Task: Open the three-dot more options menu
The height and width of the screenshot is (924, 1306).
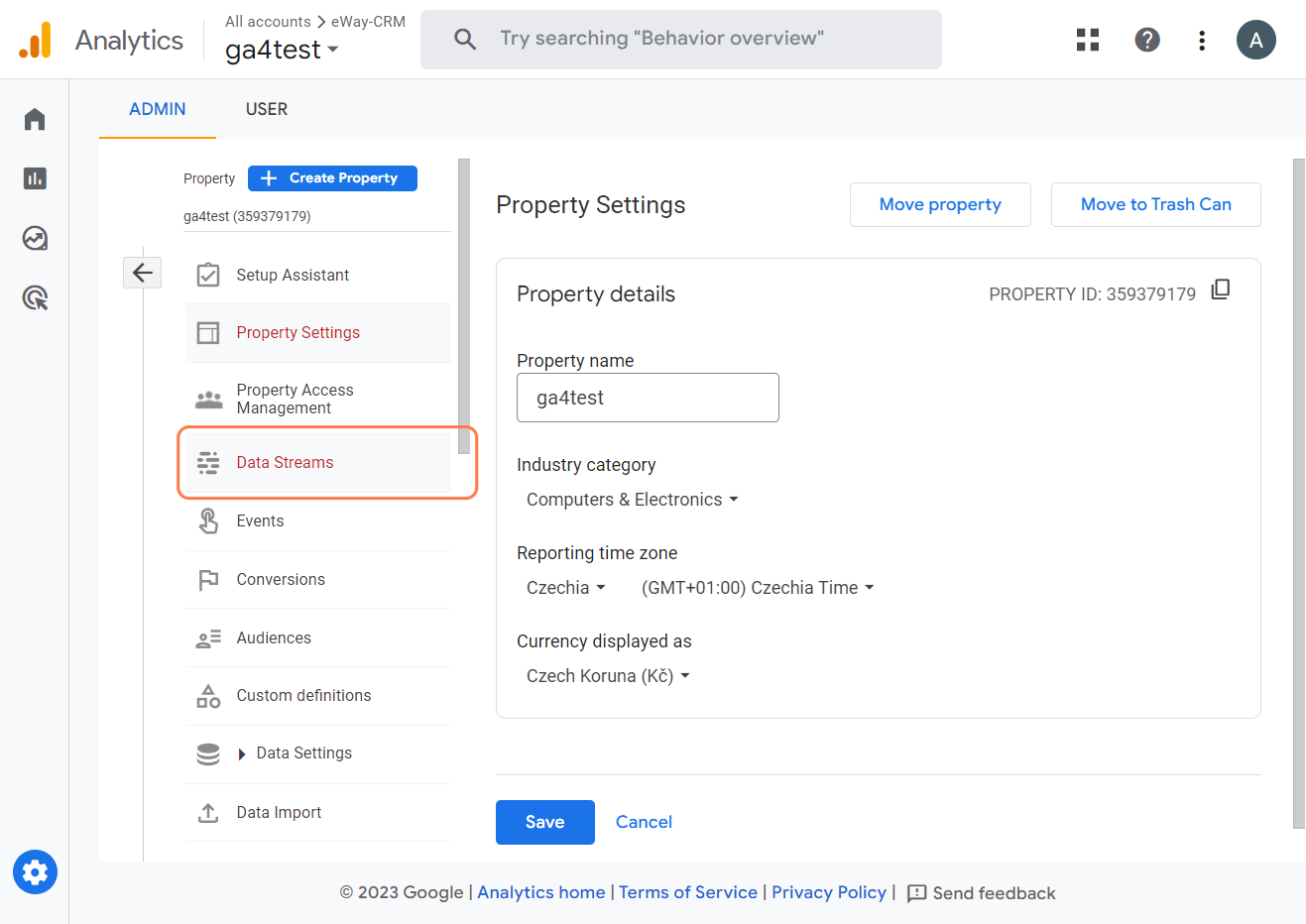Action: coord(1202,40)
